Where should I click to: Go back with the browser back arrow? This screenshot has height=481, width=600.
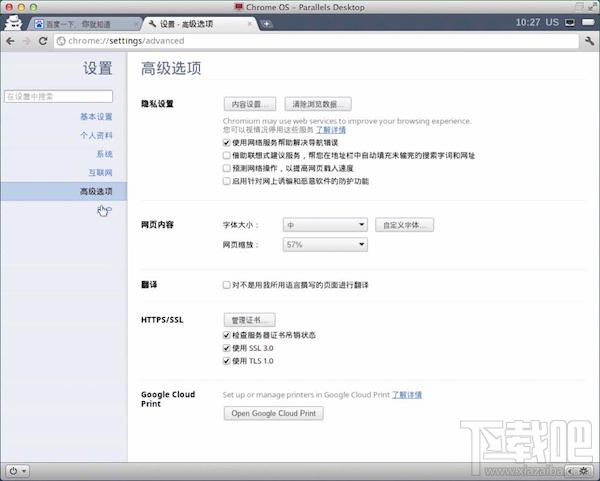coord(10,41)
